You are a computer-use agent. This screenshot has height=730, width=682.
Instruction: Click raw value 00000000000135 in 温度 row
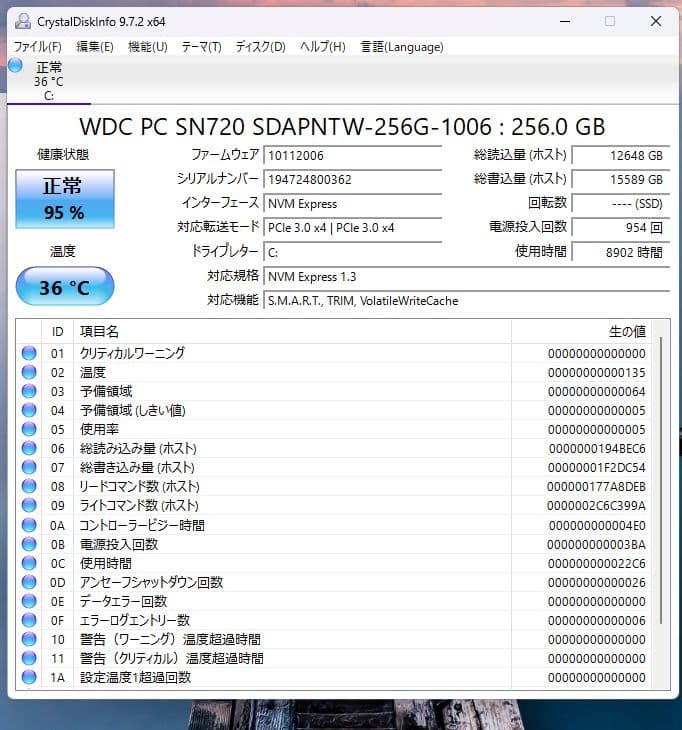click(597, 373)
